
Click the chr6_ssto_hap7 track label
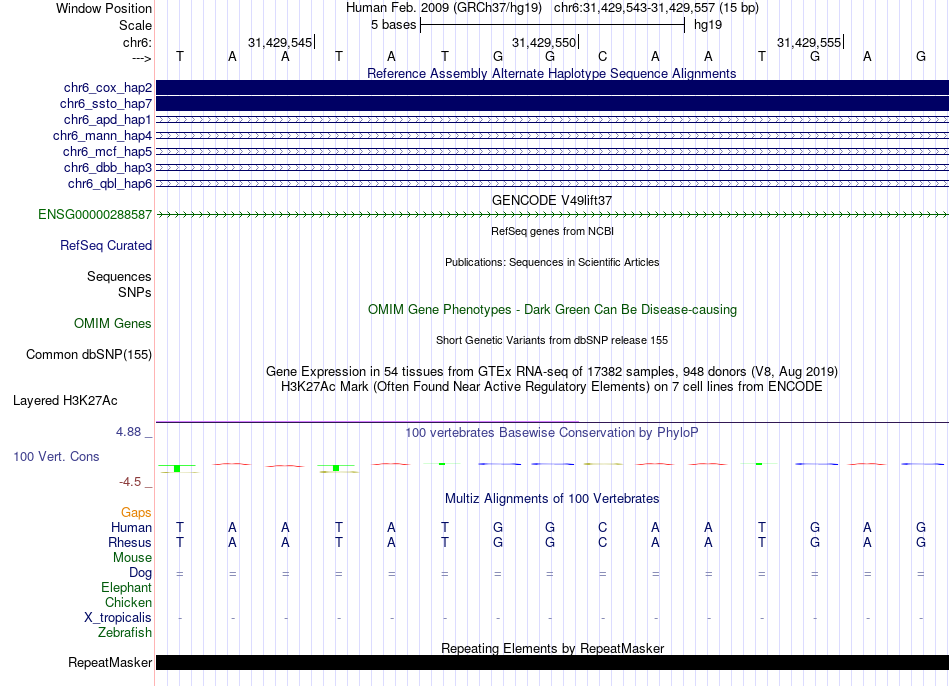point(106,104)
